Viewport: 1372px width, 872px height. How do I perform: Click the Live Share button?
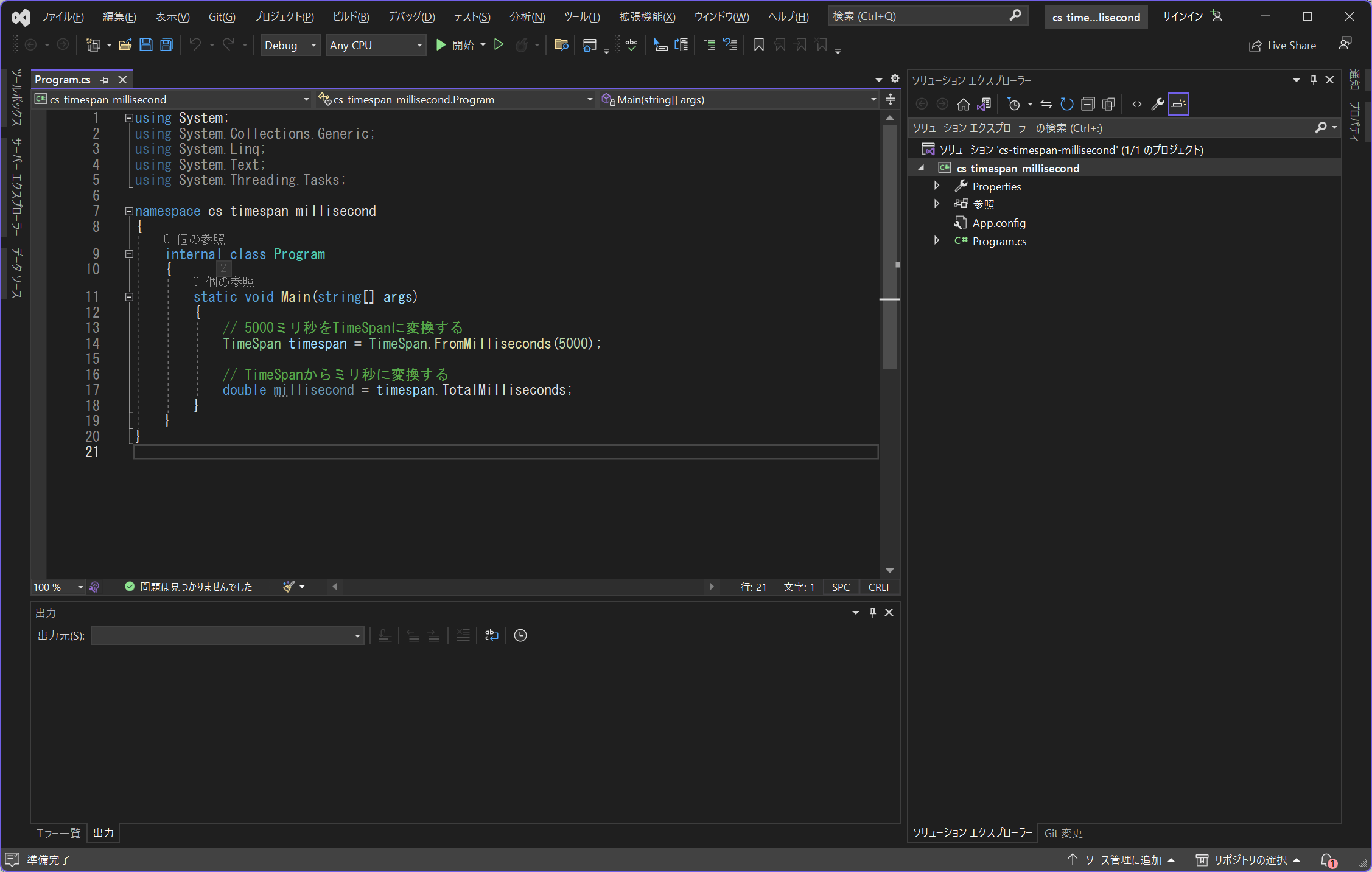[x=1282, y=45]
